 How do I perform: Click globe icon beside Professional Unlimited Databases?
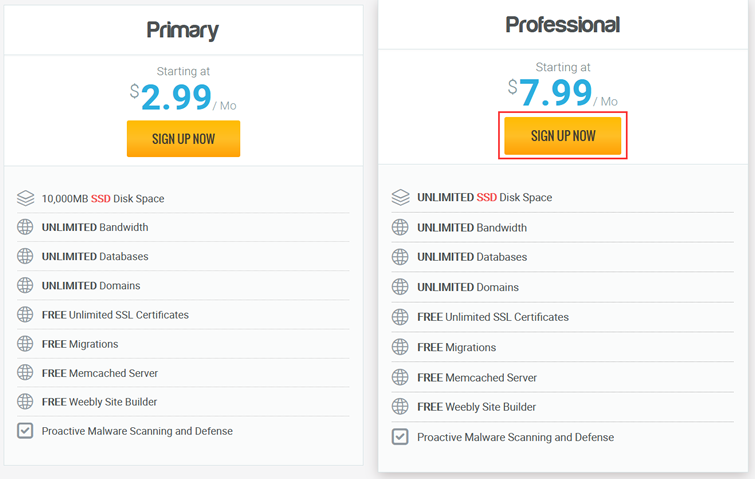(400, 257)
